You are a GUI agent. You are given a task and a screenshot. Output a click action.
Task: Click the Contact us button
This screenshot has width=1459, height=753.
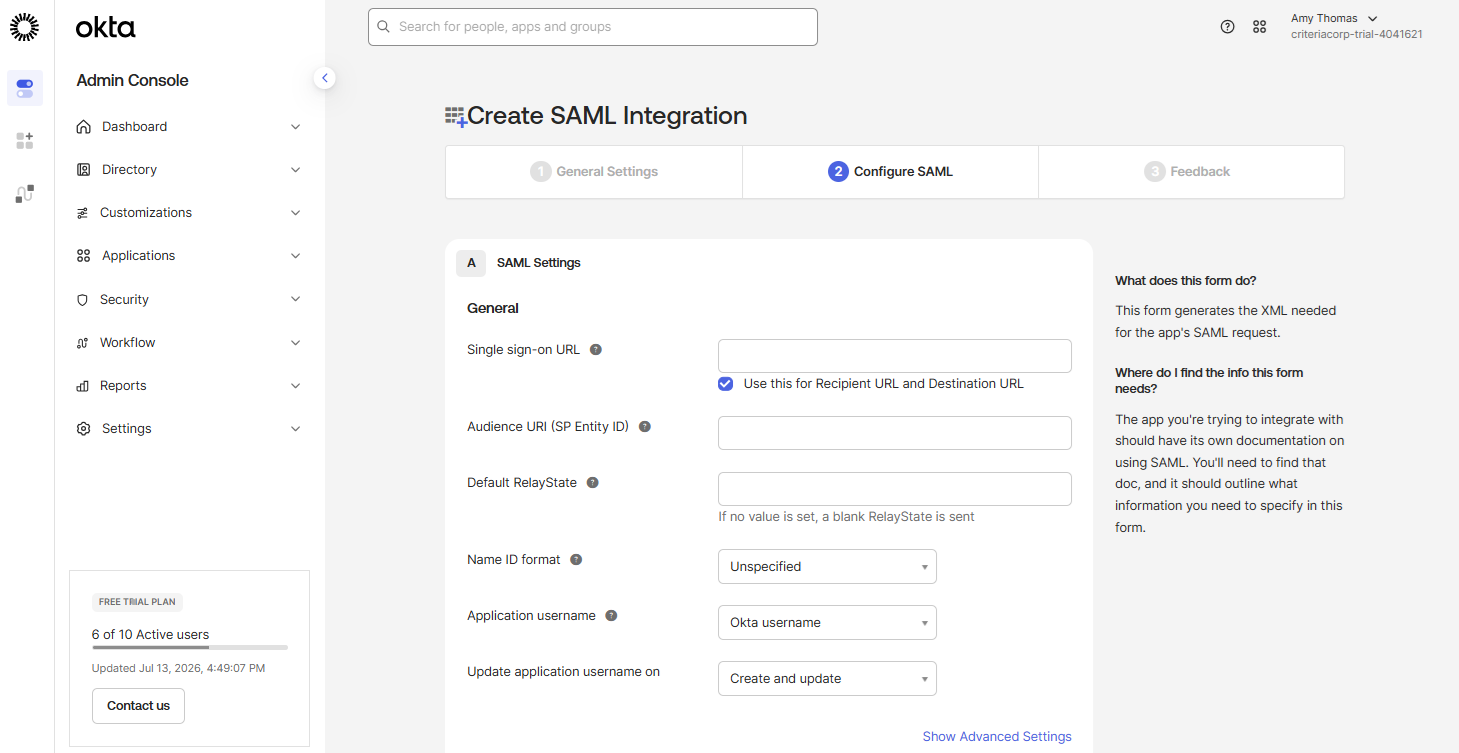pyautogui.click(x=138, y=706)
